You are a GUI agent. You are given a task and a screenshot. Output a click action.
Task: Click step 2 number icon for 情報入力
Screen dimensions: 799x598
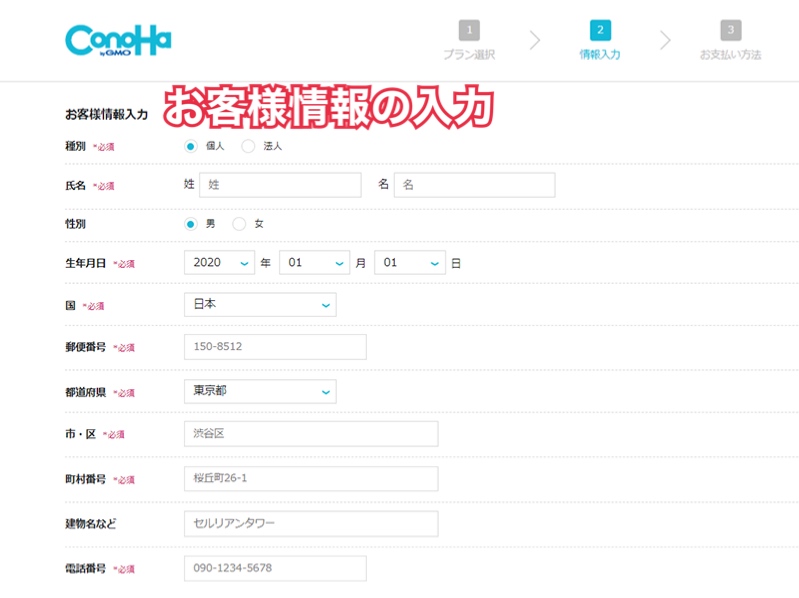coord(600,30)
